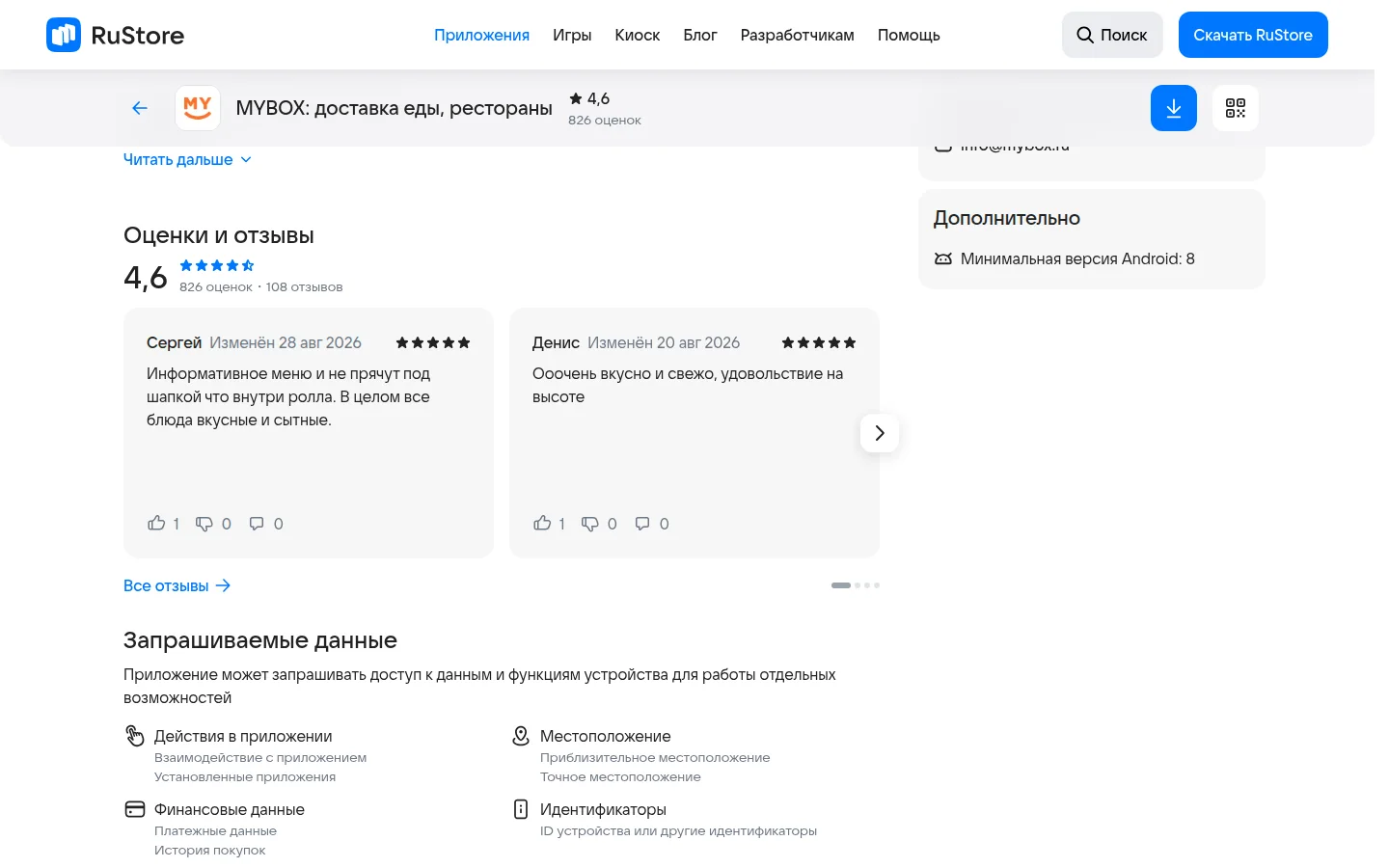Click Приблизительное местоположение text

point(655,757)
